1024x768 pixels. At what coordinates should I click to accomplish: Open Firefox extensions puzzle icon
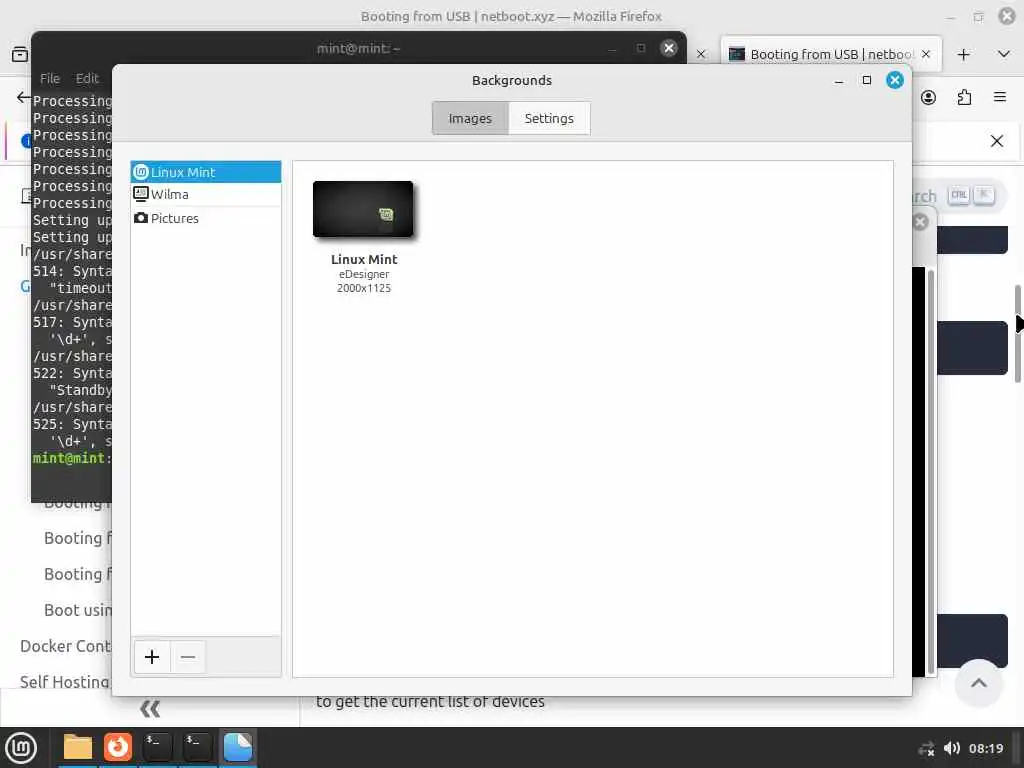[x=964, y=97]
